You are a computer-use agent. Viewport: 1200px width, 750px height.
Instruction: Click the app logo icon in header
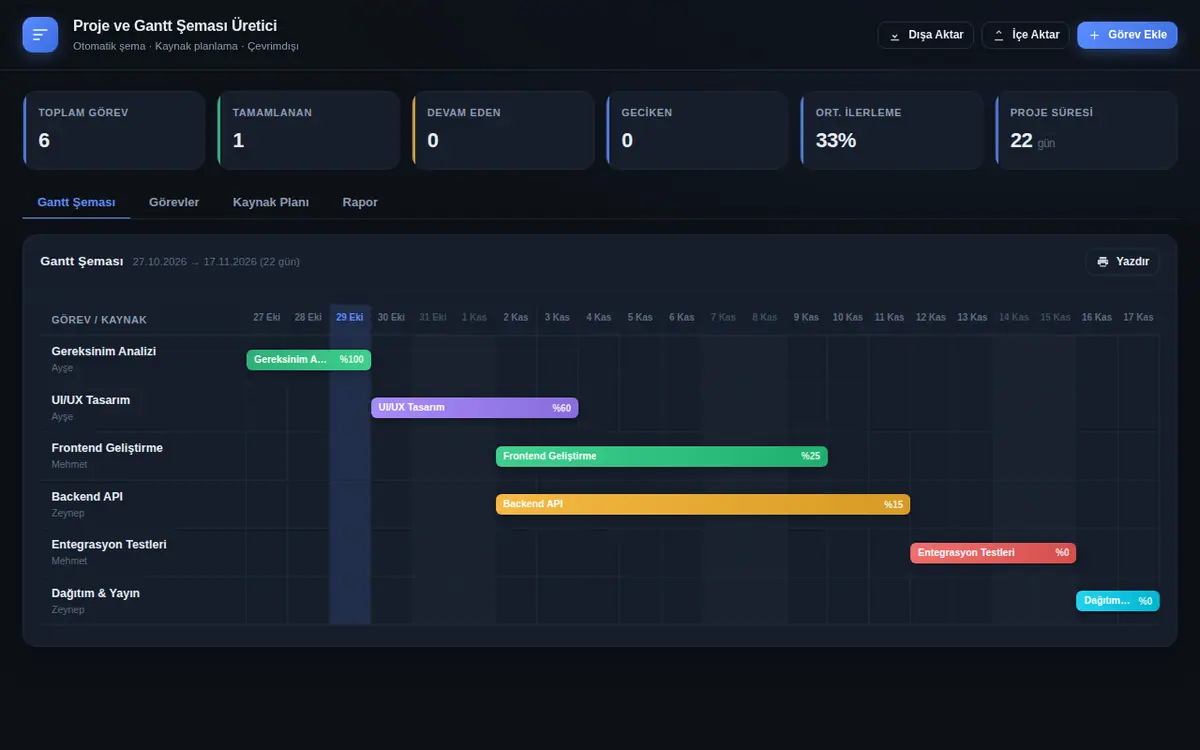click(x=40, y=35)
